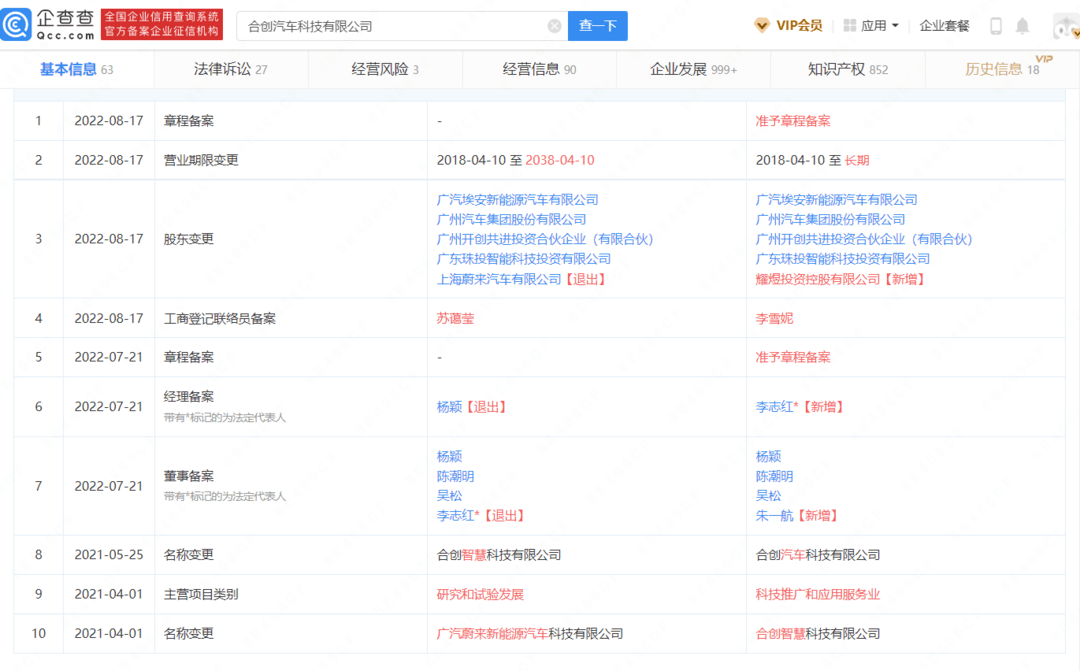The height and width of the screenshot is (671, 1080).
Task: Click 合创汽车科技有限公司 in the 名称变更 row
Action: tap(818, 555)
